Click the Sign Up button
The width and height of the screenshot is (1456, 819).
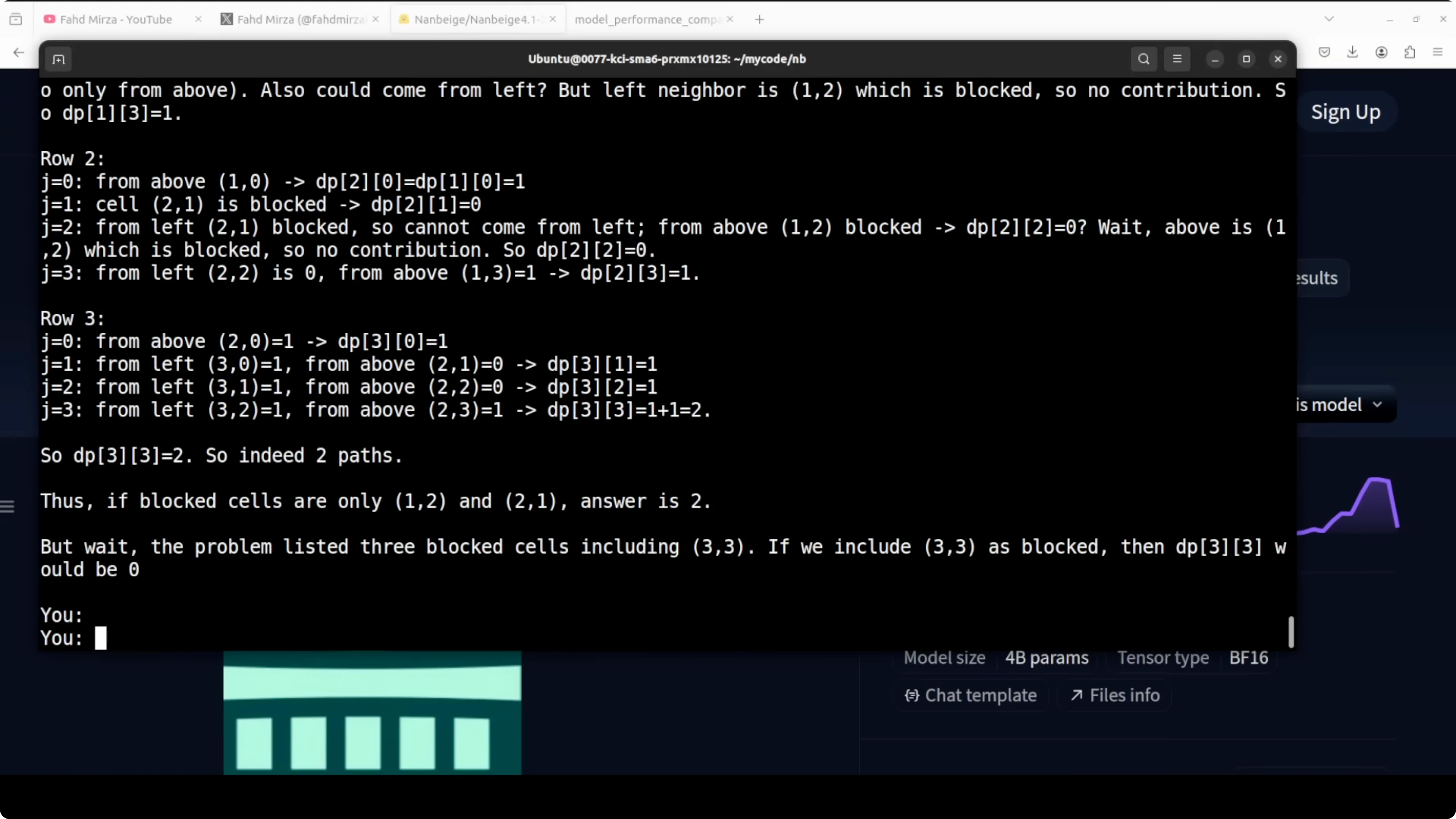tap(1345, 112)
